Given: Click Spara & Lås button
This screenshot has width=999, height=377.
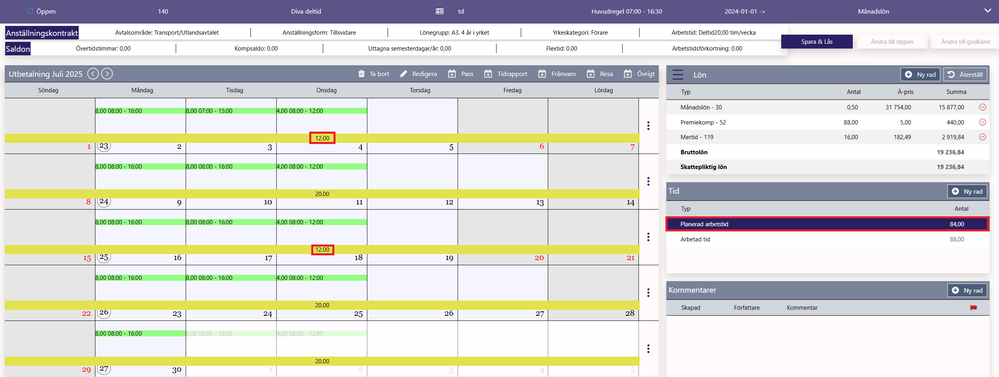Looking at the screenshot, I should pyautogui.click(x=817, y=41).
